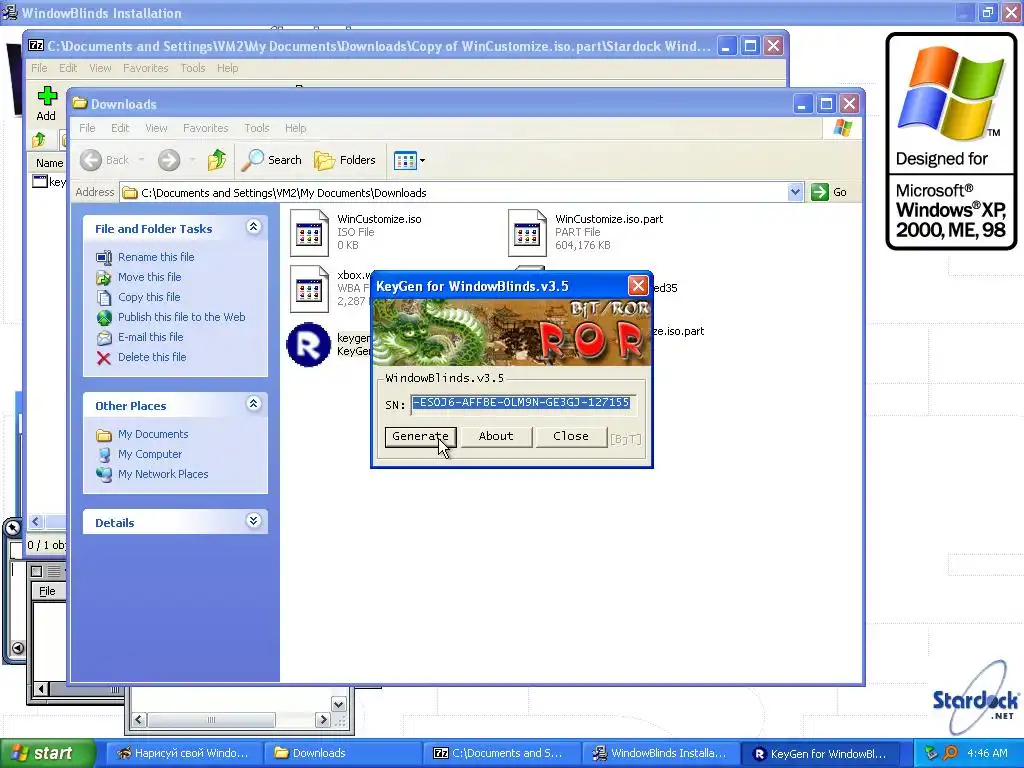This screenshot has height=768, width=1024.
Task: Click About button in KeyGen window
Action: coord(496,436)
